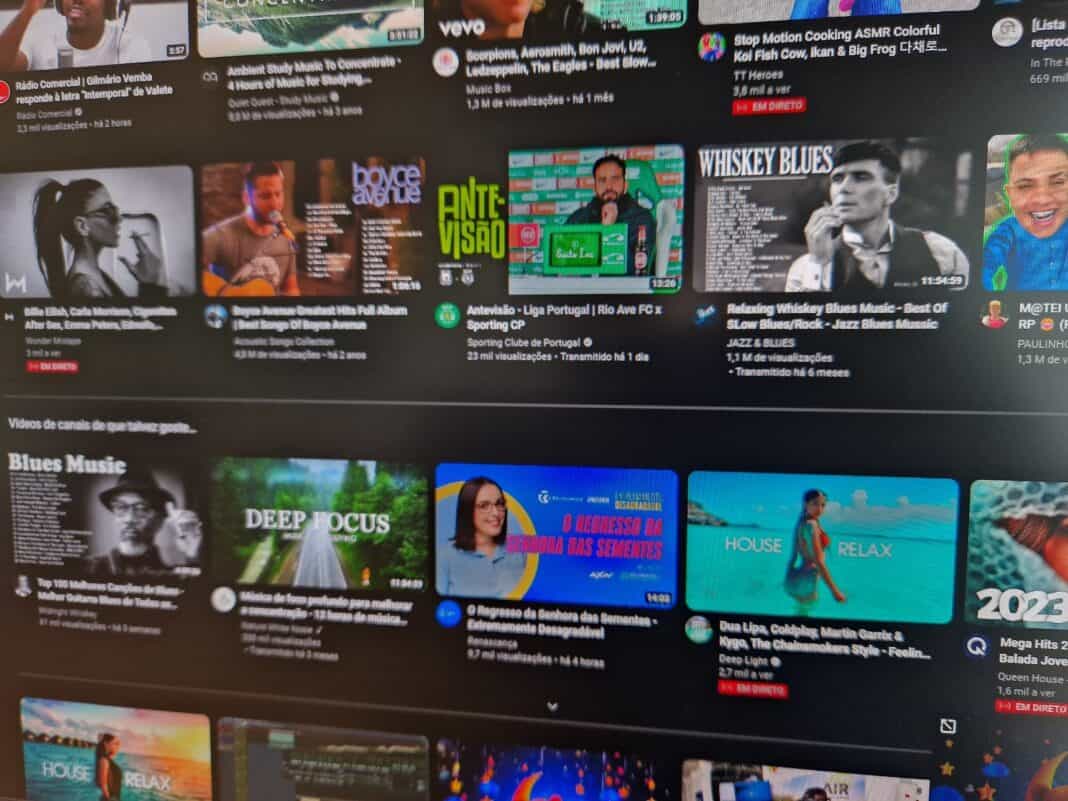The height and width of the screenshot is (801, 1068).
Task: Go to Acoustic Songs Collection channel name
Action: coord(283,341)
